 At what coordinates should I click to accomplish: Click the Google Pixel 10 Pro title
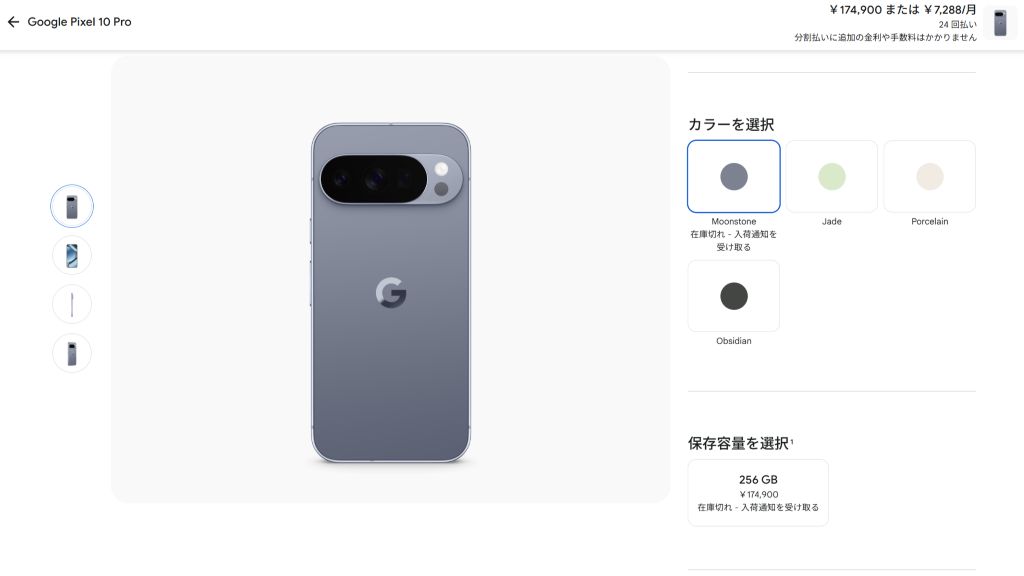click(x=79, y=22)
